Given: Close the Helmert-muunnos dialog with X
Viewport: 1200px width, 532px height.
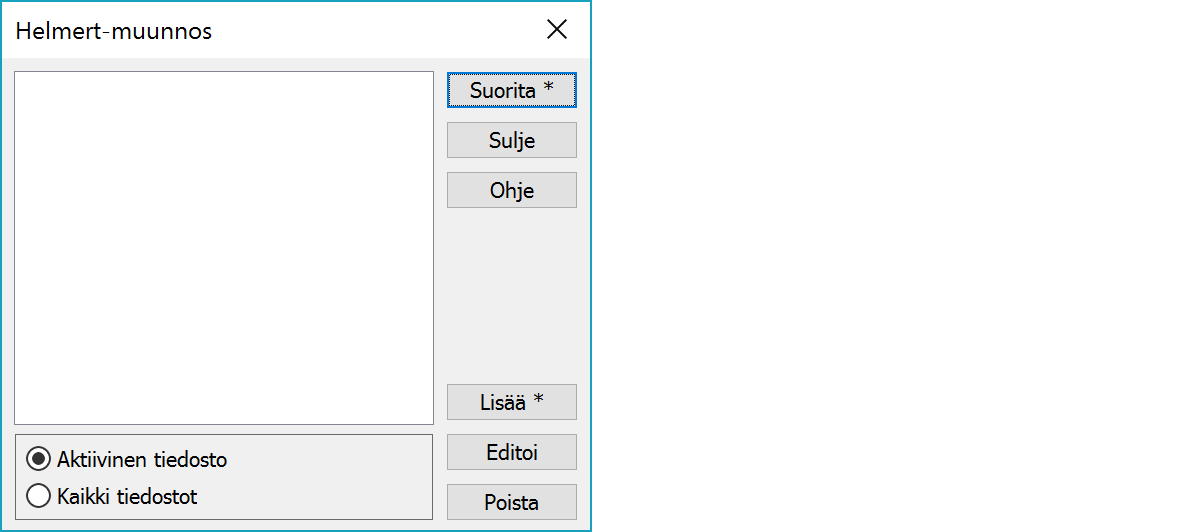Looking at the screenshot, I should coord(557,30).
